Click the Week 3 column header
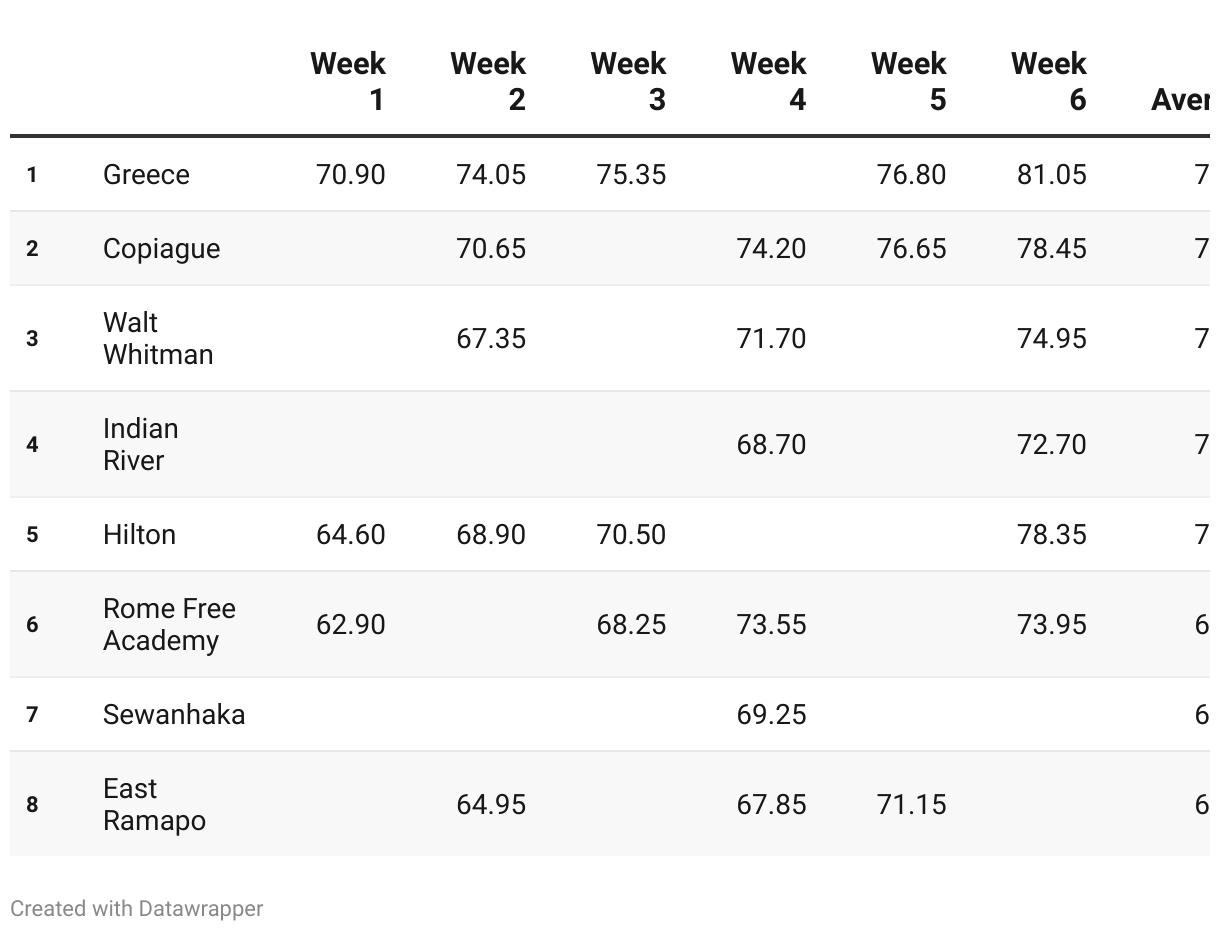Viewport: 1220px width, 932px height. [x=628, y=81]
